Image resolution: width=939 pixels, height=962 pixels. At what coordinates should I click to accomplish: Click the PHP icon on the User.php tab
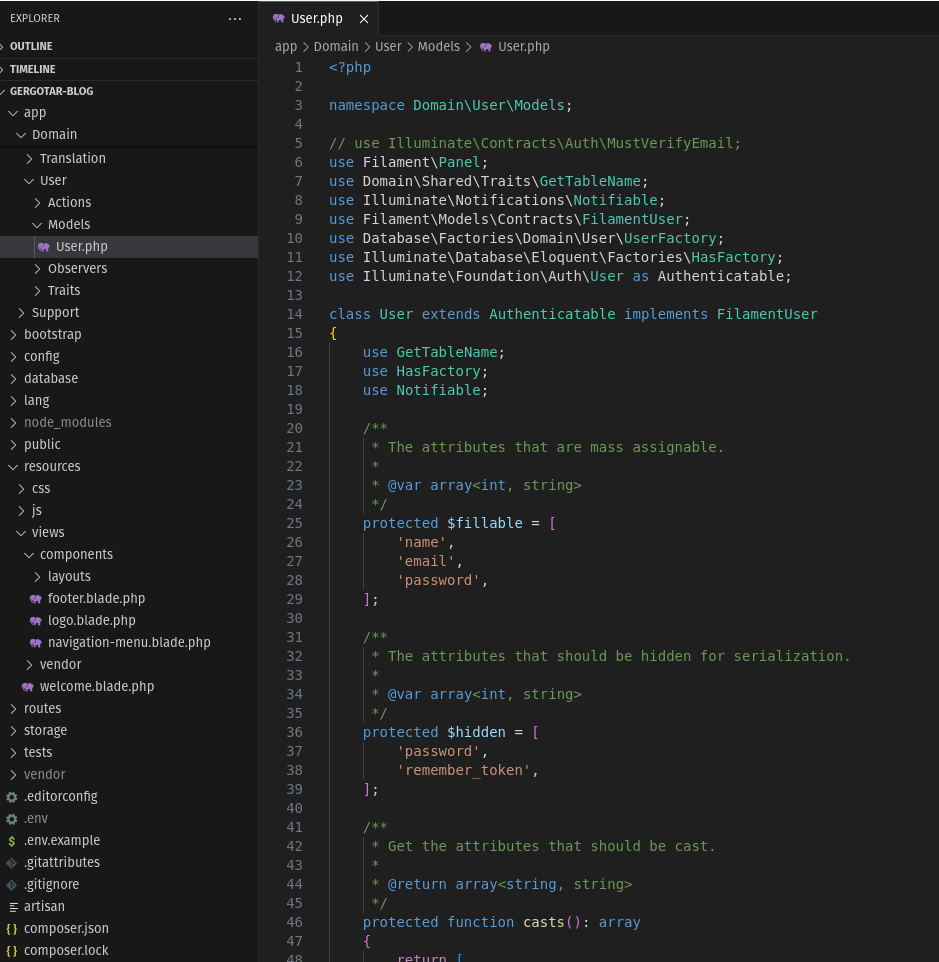(280, 18)
